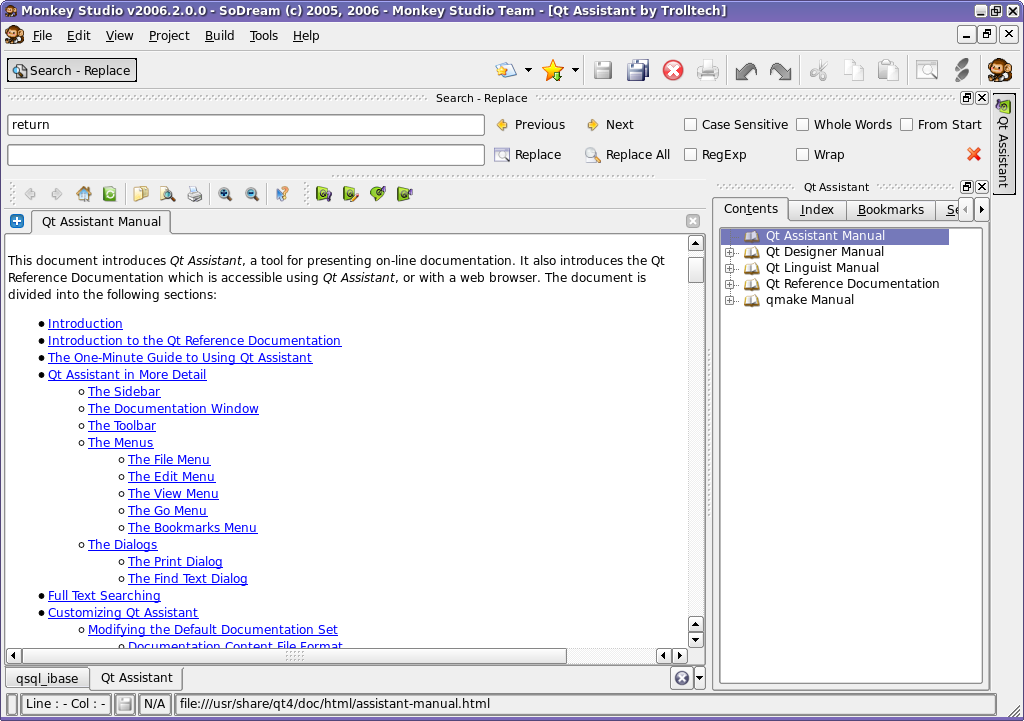Click the open file star icon
Screen dimensions: 1024x721
tap(552, 70)
